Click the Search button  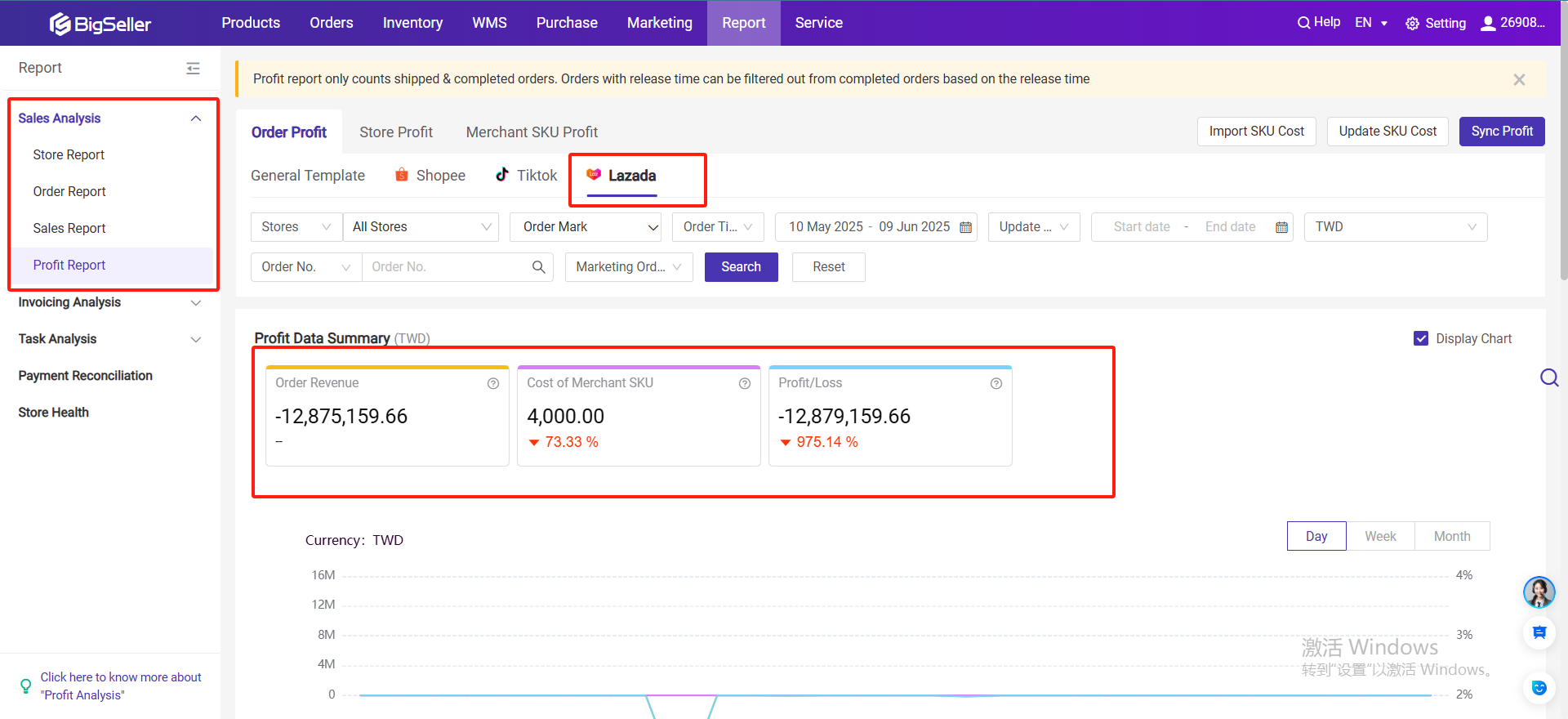point(741,267)
